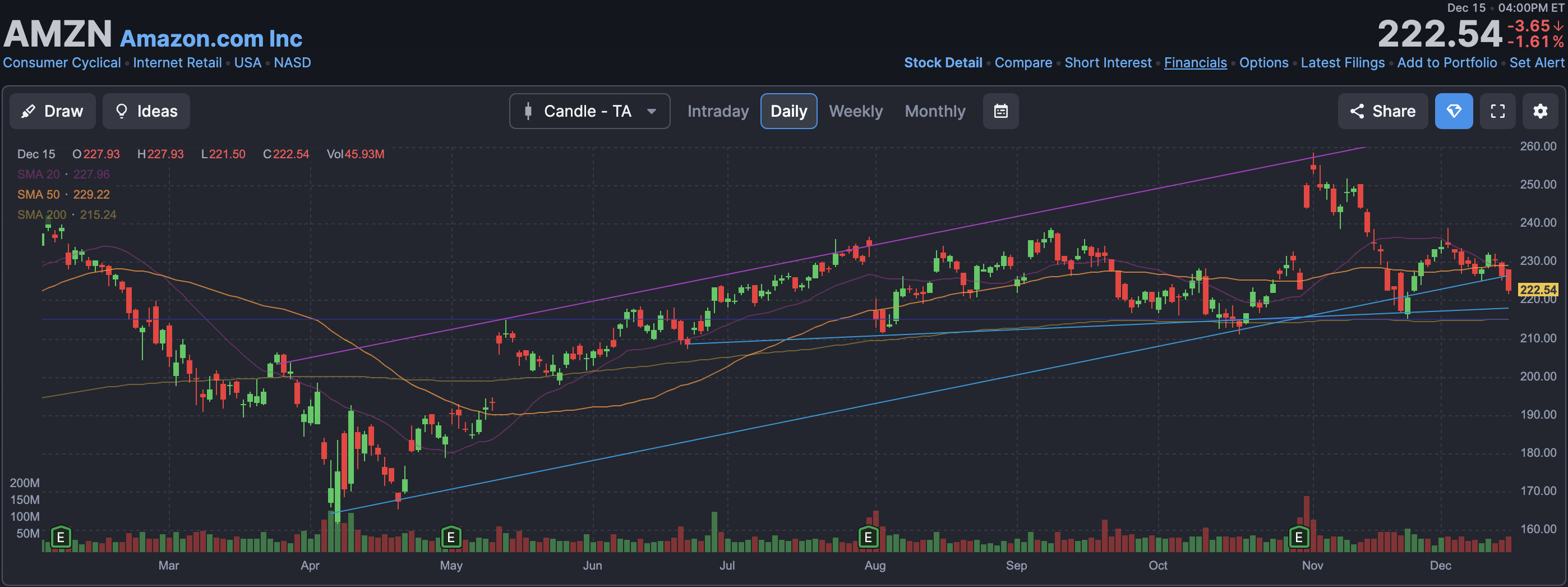Open the Short Interest link
The image size is (1568, 587).
click(x=1108, y=63)
